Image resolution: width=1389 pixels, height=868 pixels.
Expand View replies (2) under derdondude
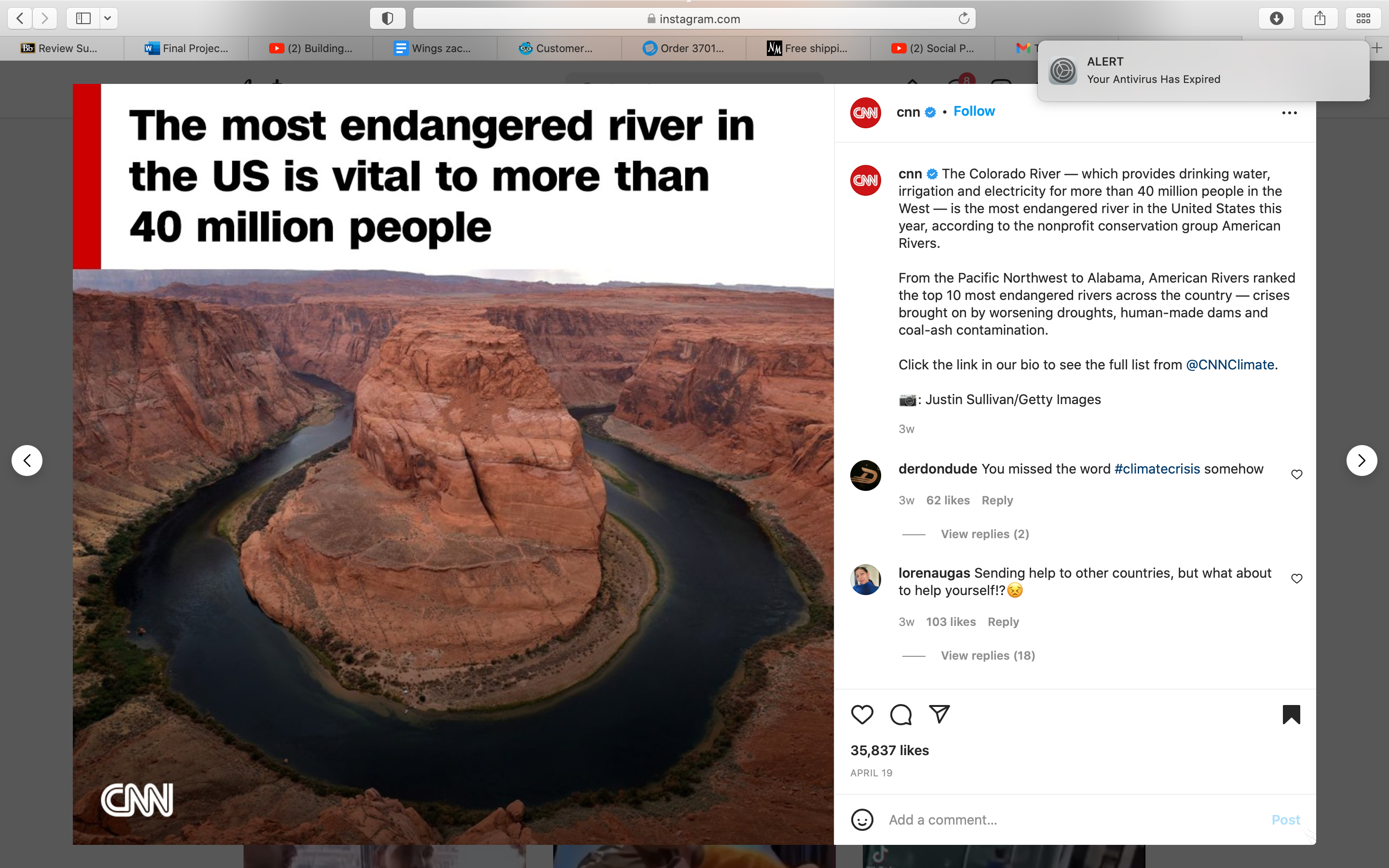pyautogui.click(x=984, y=534)
